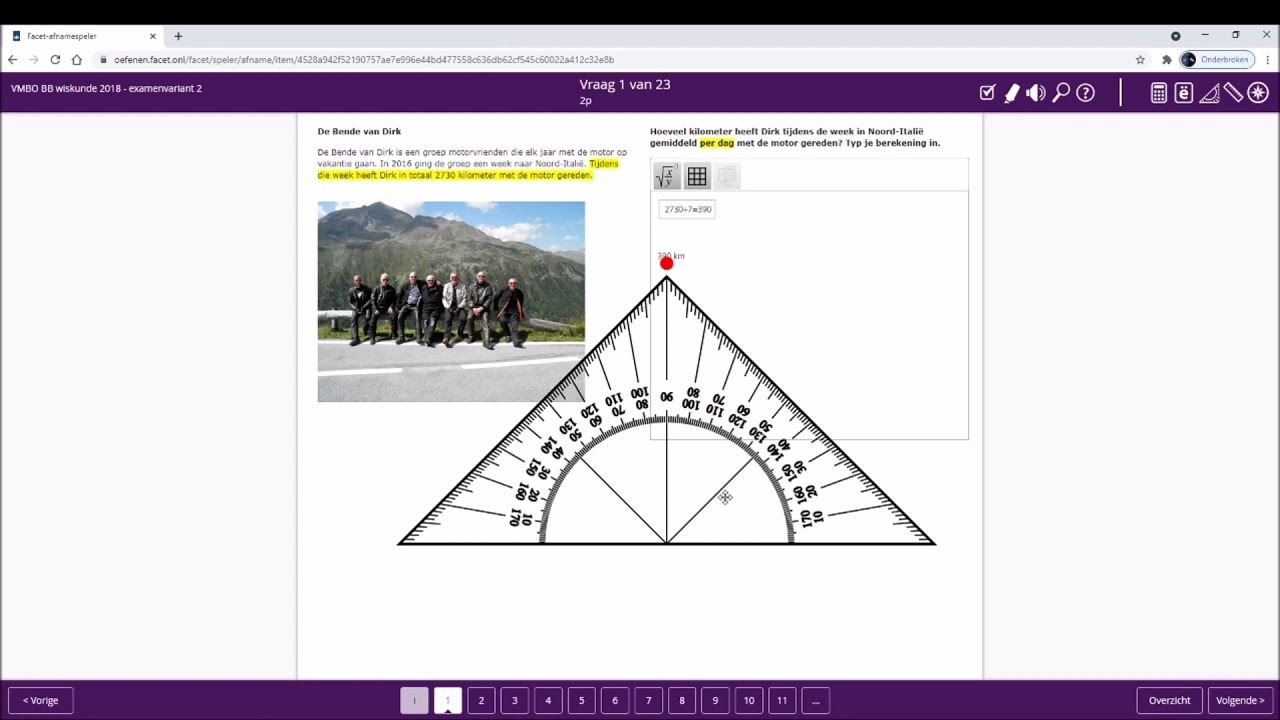Insert a table in the answer
The image size is (1280, 720).
click(697, 177)
